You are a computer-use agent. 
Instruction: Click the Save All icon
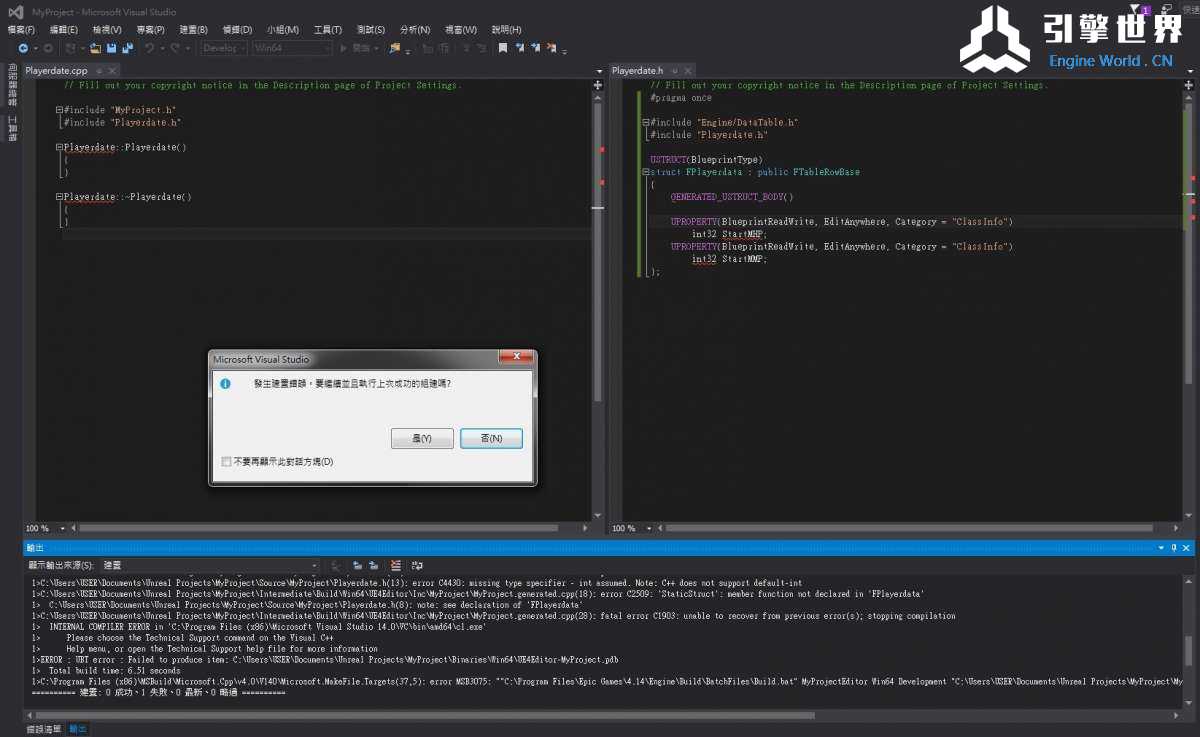click(x=127, y=48)
